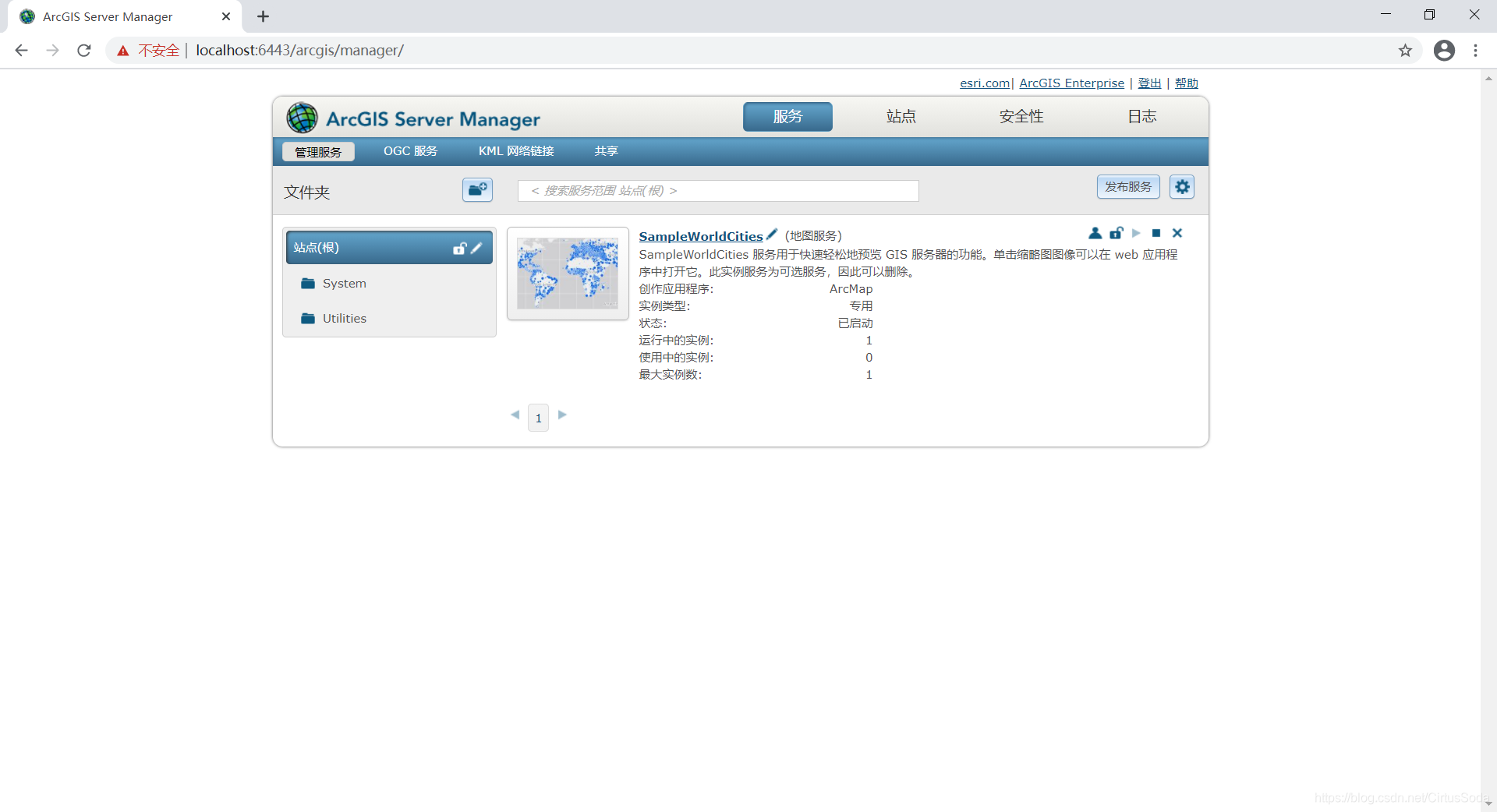Click the browser forward arrow
The width and height of the screenshot is (1497, 812).
pos(52,51)
